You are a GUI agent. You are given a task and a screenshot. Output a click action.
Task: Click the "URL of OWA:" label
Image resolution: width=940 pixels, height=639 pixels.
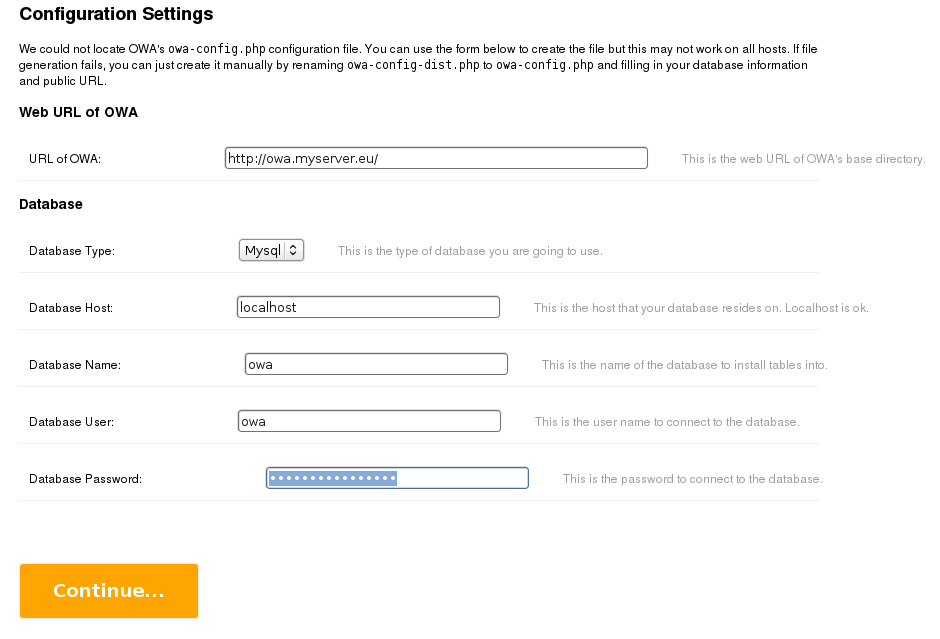tap(65, 159)
